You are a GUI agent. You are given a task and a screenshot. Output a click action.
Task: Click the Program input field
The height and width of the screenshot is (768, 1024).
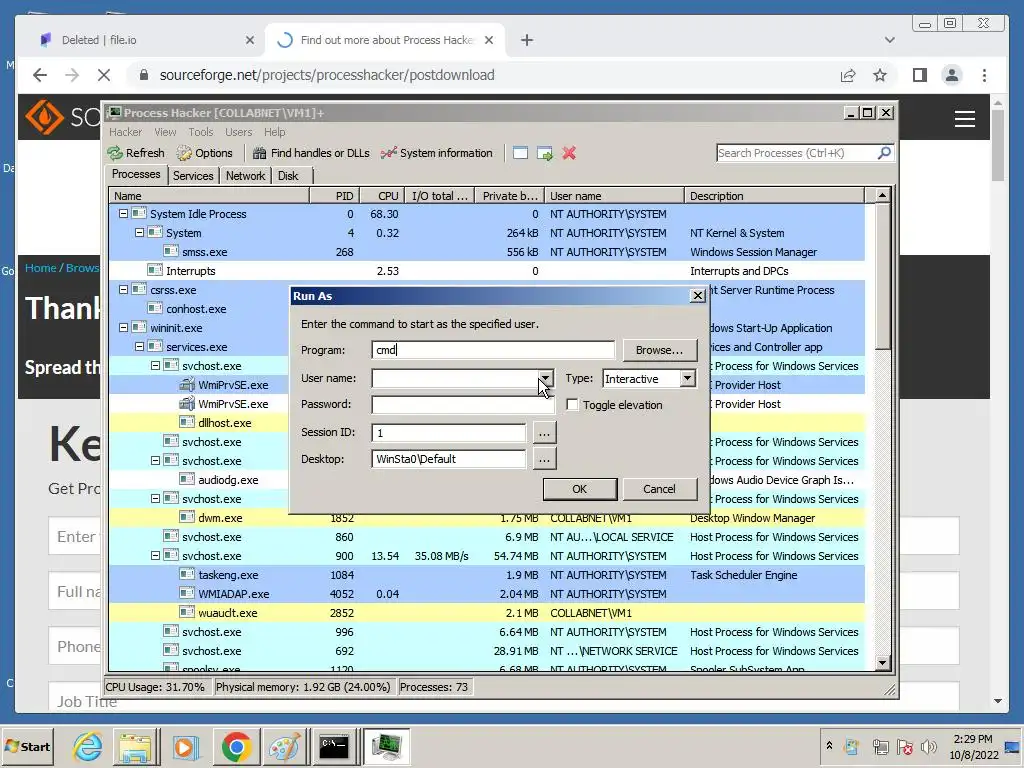493,350
